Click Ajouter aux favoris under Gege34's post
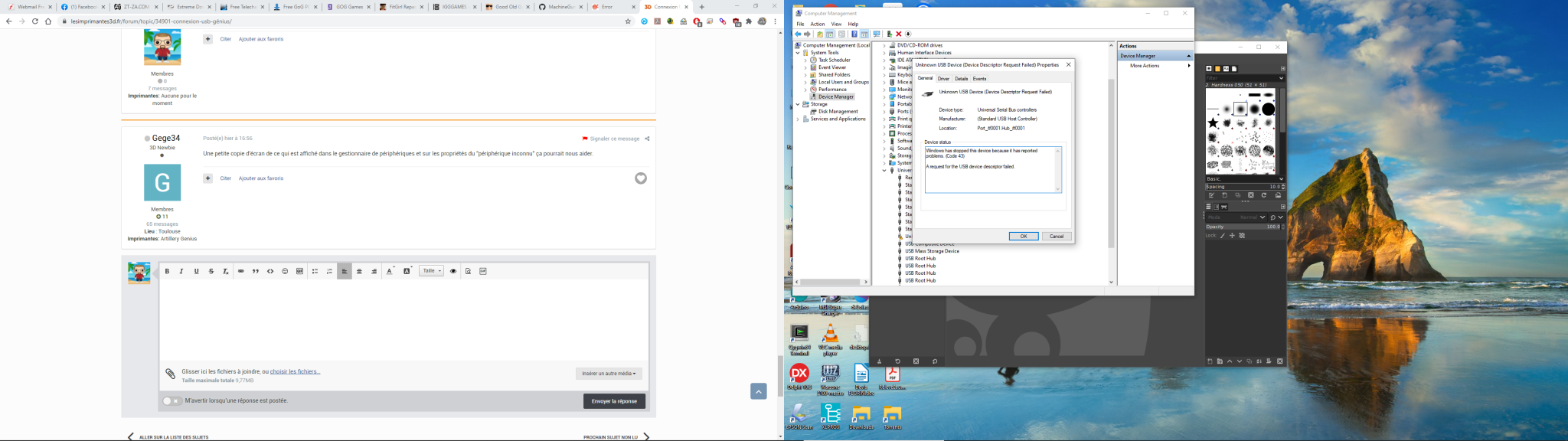The width and height of the screenshot is (1568, 441). point(261,178)
